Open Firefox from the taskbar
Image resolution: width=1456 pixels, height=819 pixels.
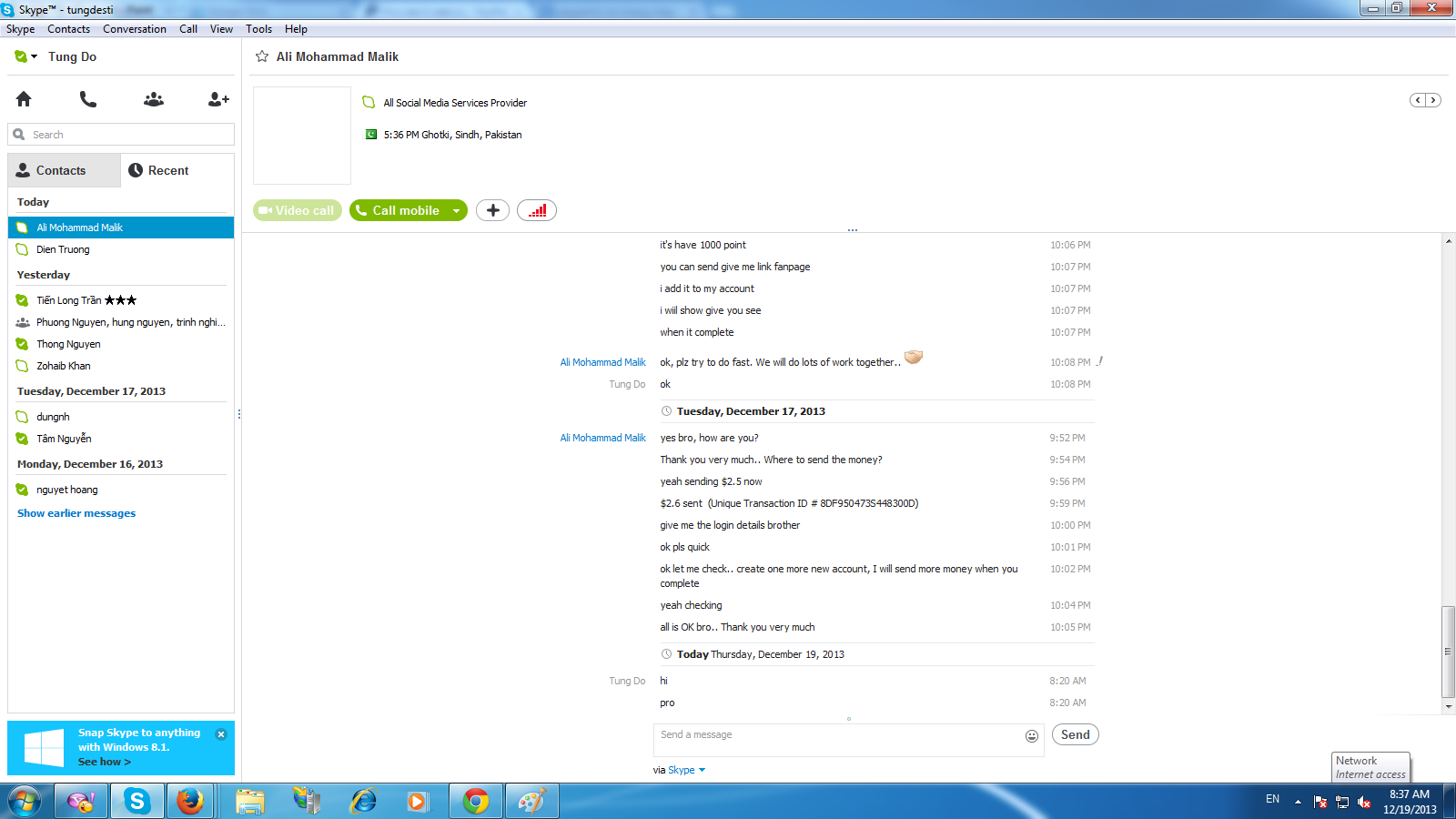click(190, 802)
